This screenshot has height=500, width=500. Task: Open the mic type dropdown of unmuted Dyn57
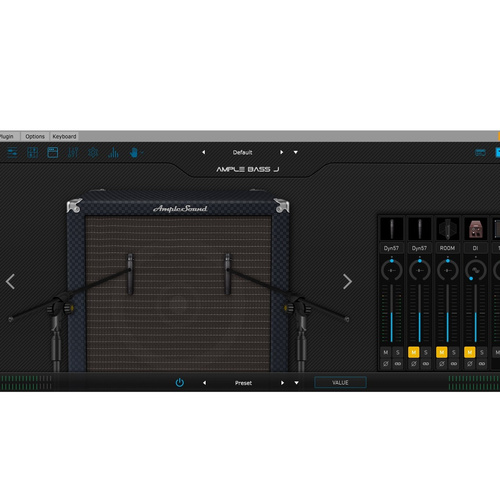point(391,248)
